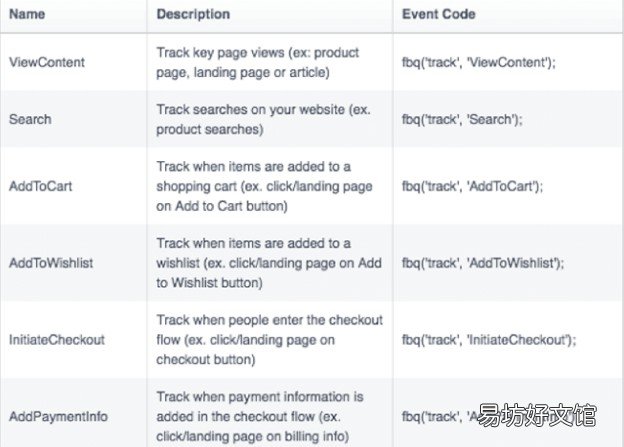Viewport: 624px width, 447px height.
Task: Click the checkout flow description for InitiateCheckout
Action: [269, 340]
